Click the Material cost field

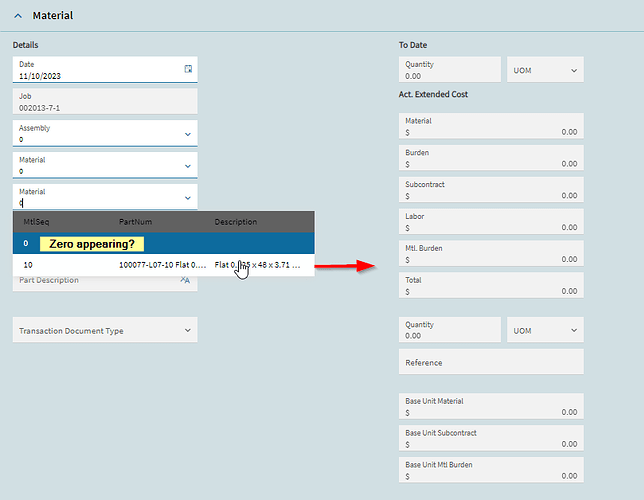click(x=491, y=126)
